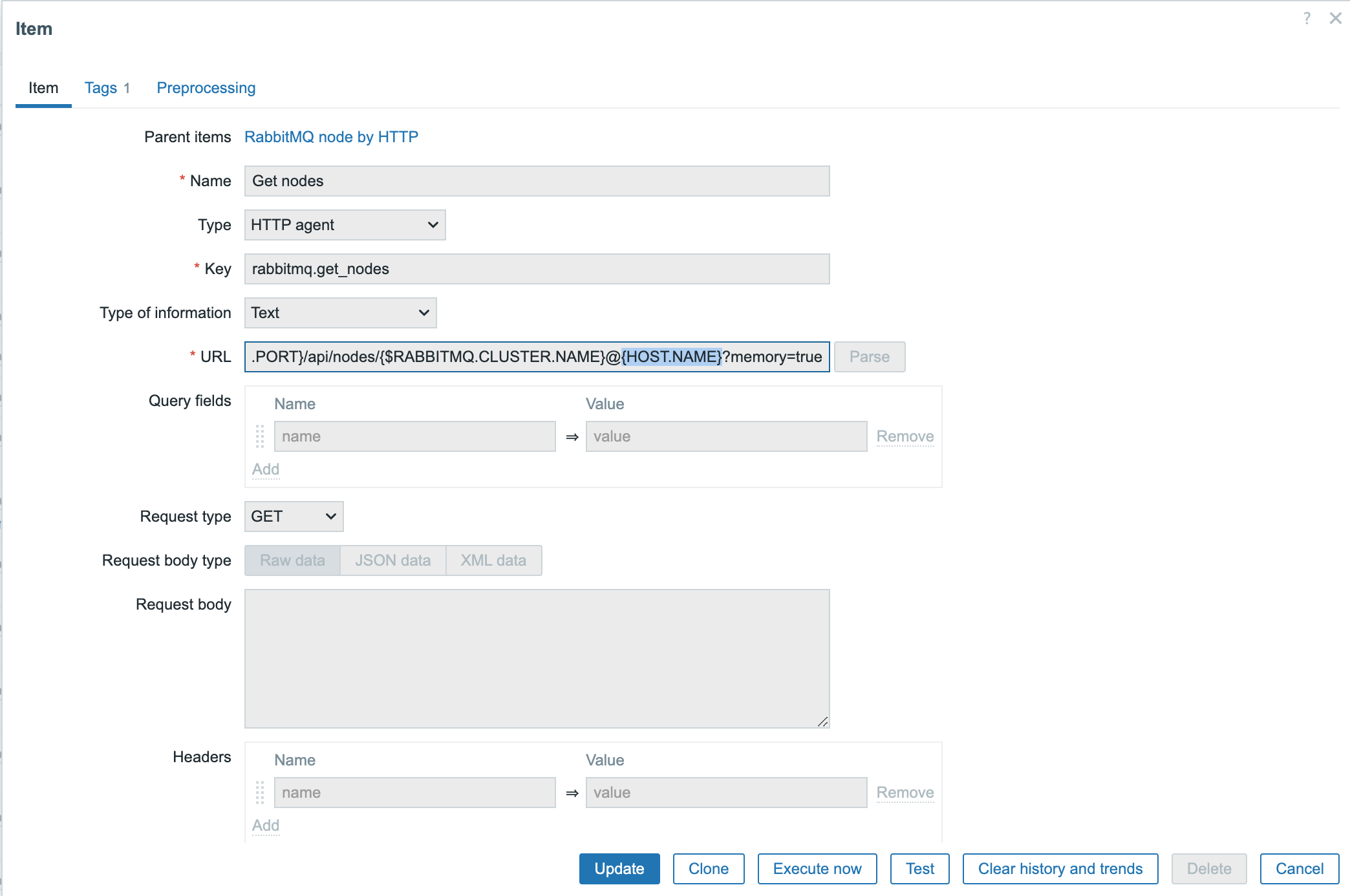Open the Request type GET dropdown

294,517
